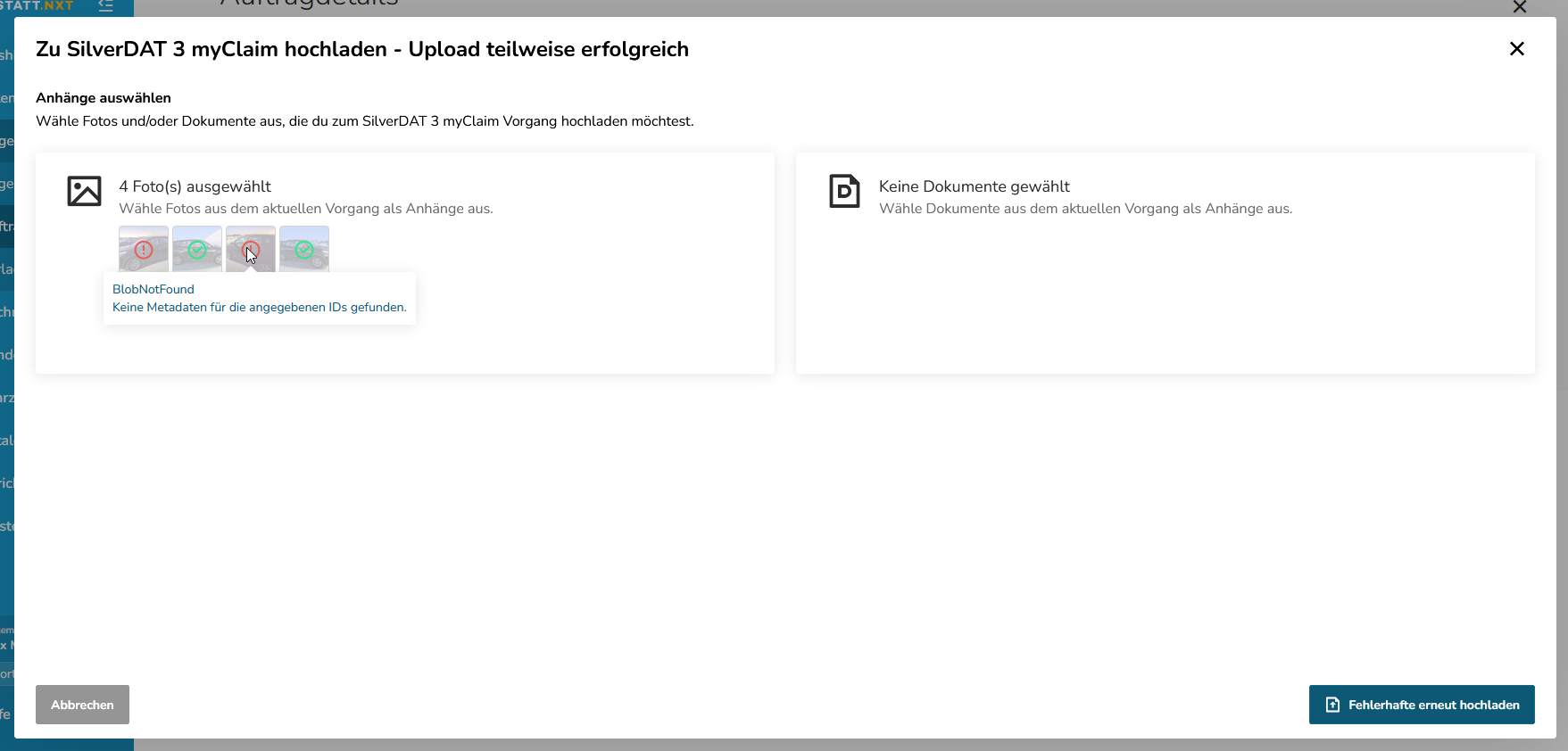Click the green checkmark on second photo
This screenshot has width=1568, height=751.
point(197,250)
